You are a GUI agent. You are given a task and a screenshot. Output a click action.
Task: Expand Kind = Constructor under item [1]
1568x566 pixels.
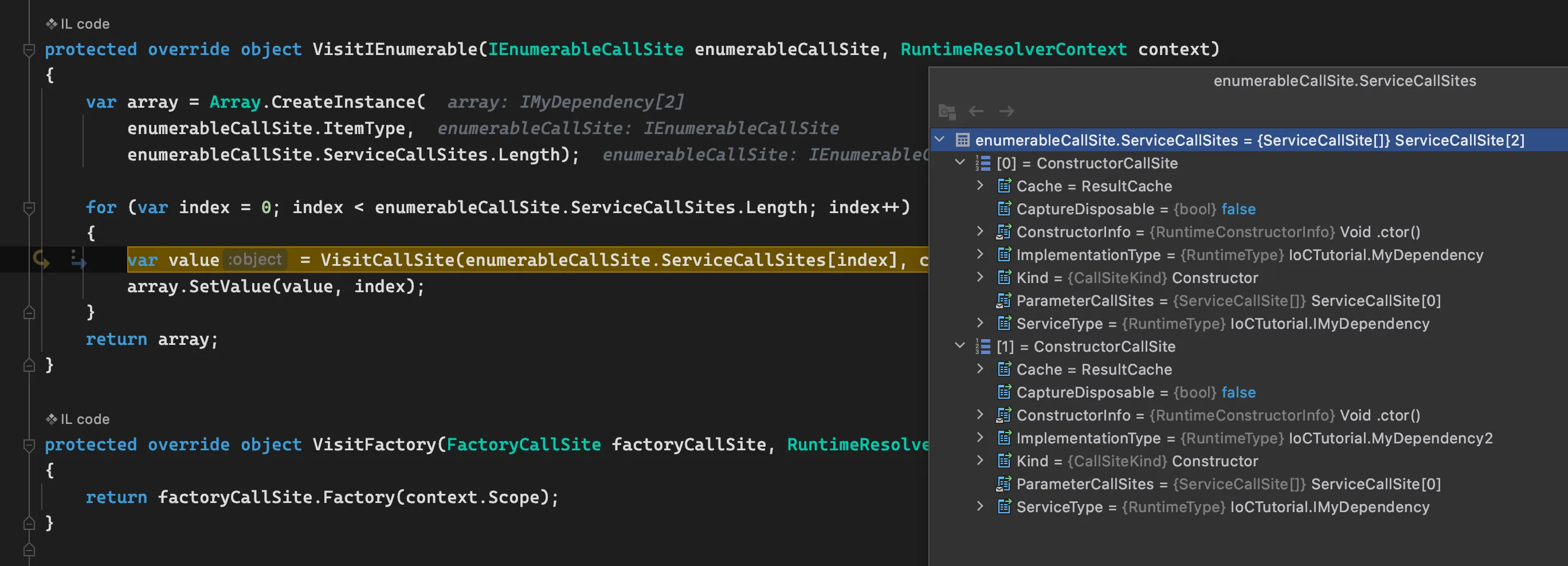tap(980, 461)
